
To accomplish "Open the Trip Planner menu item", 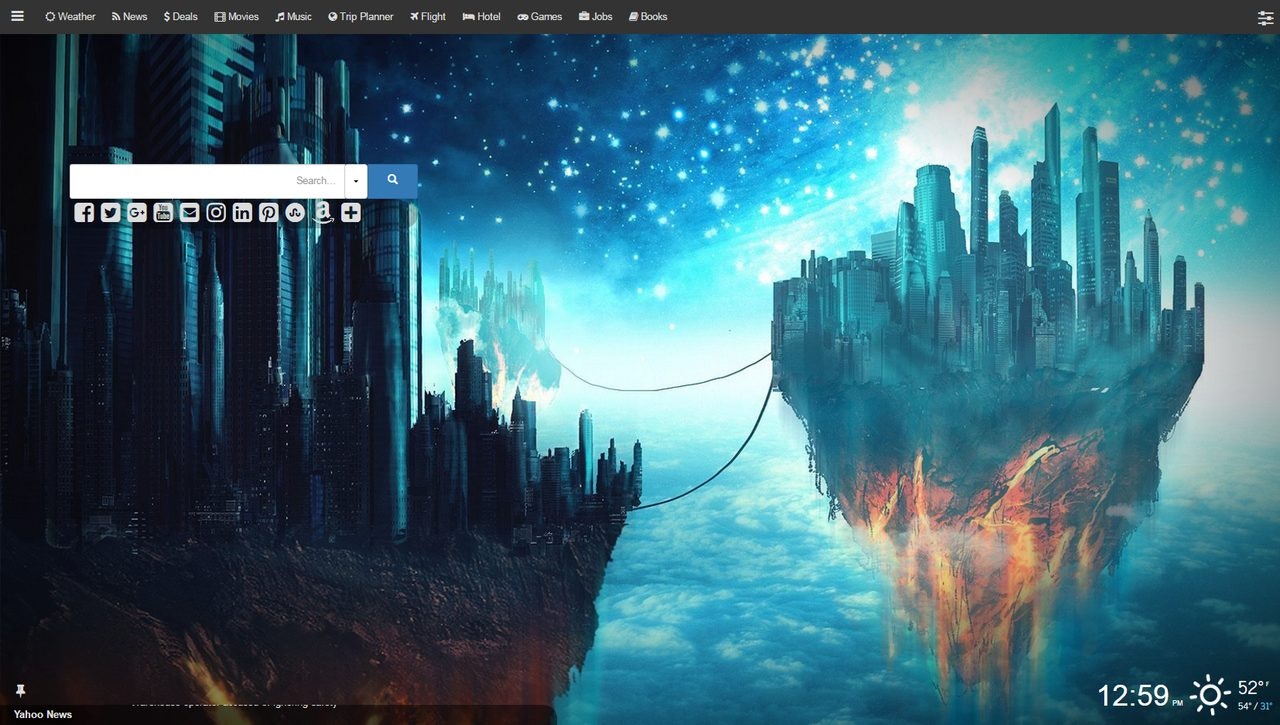I will click(x=360, y=16).
